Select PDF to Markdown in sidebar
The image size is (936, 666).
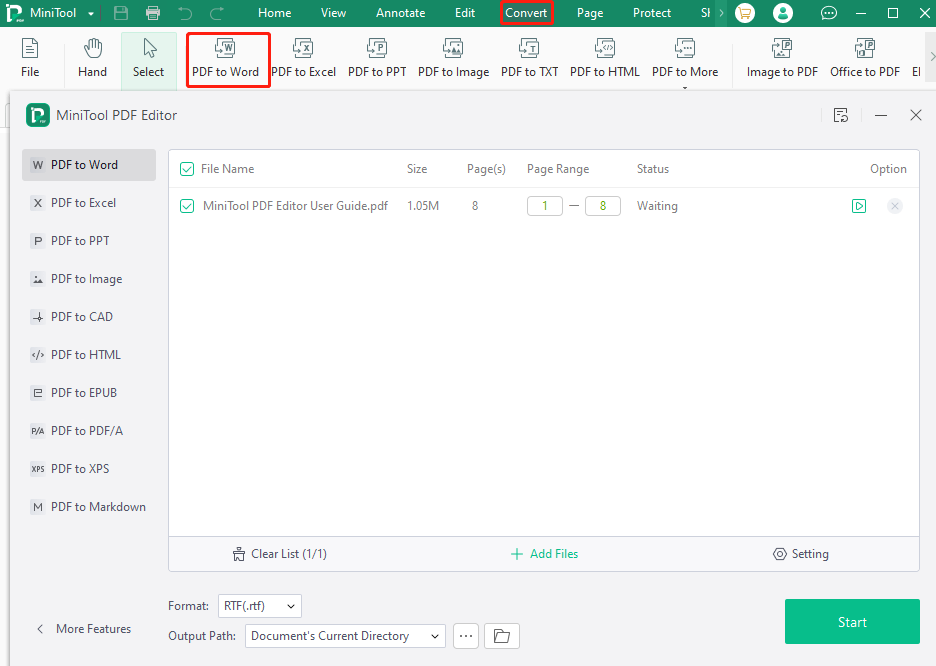click(x=89, y=507)
